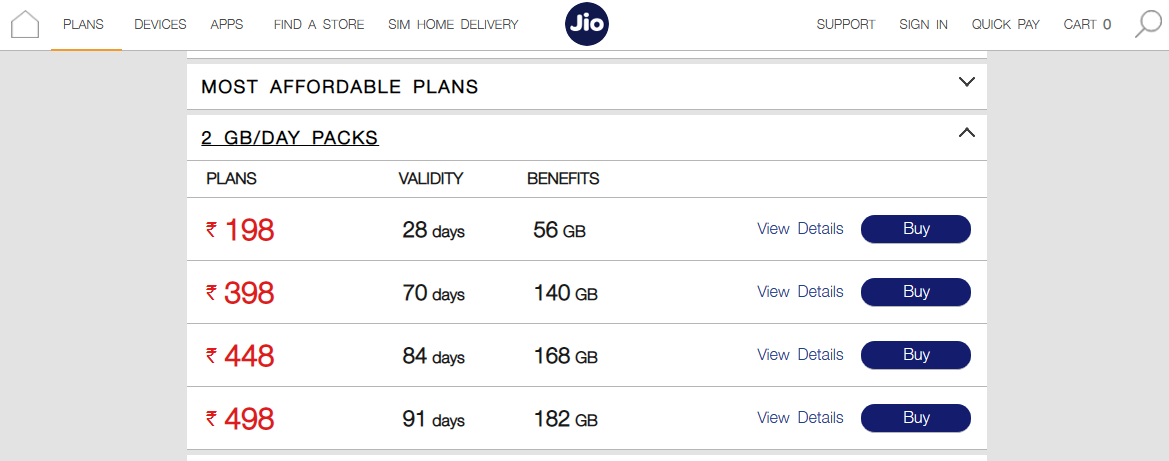Open the search magnifier icon
The image size is (1169, 461).
(x=1148, y=24)
